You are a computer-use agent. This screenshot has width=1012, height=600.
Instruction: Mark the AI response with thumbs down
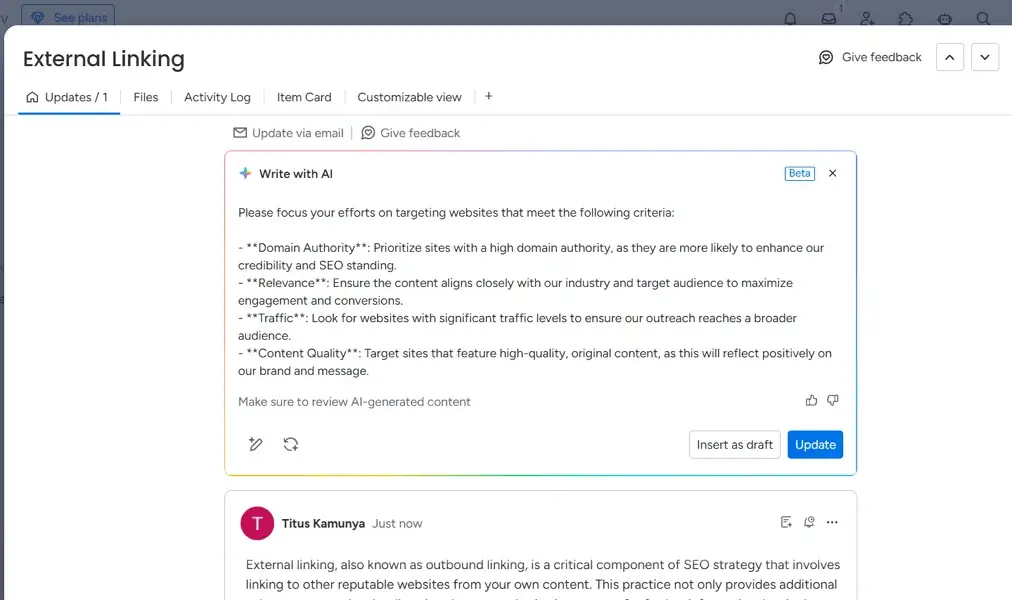pyautogui.click(x=832, y=400)
